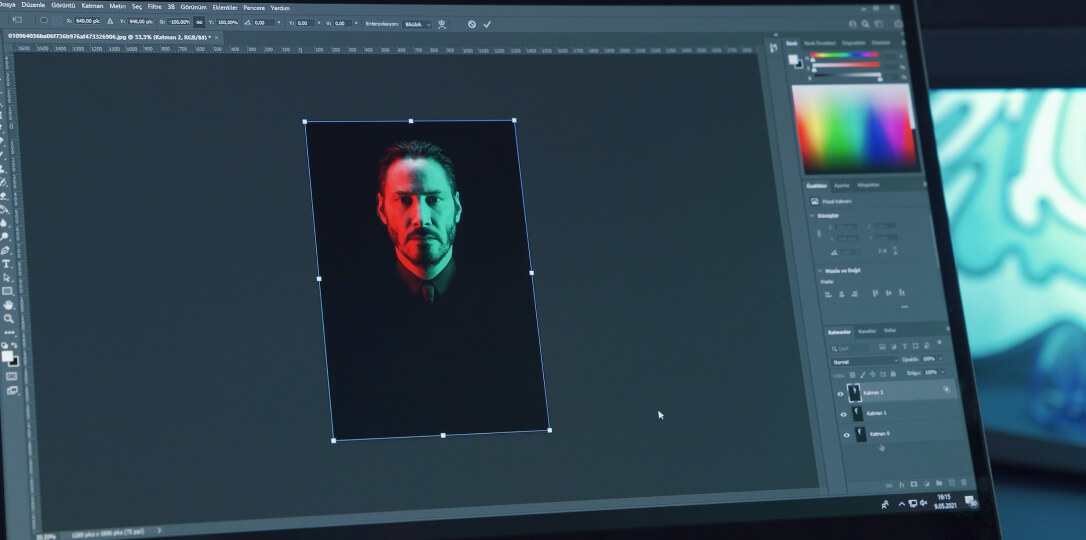Cancel transform with the circle-slash icon
This screenshot has width=1086, height=540.
click(x=472, y=24)
